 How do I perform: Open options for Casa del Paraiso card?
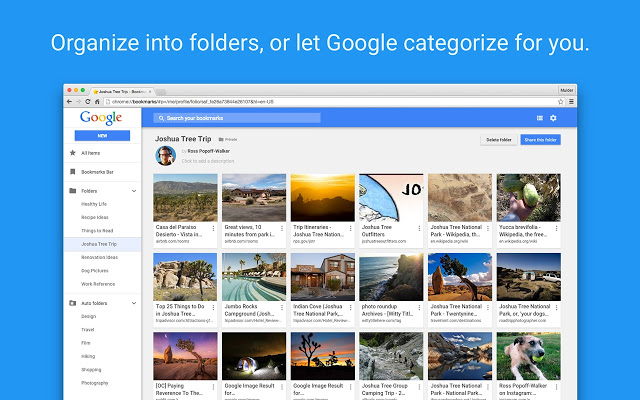(213, 229)
